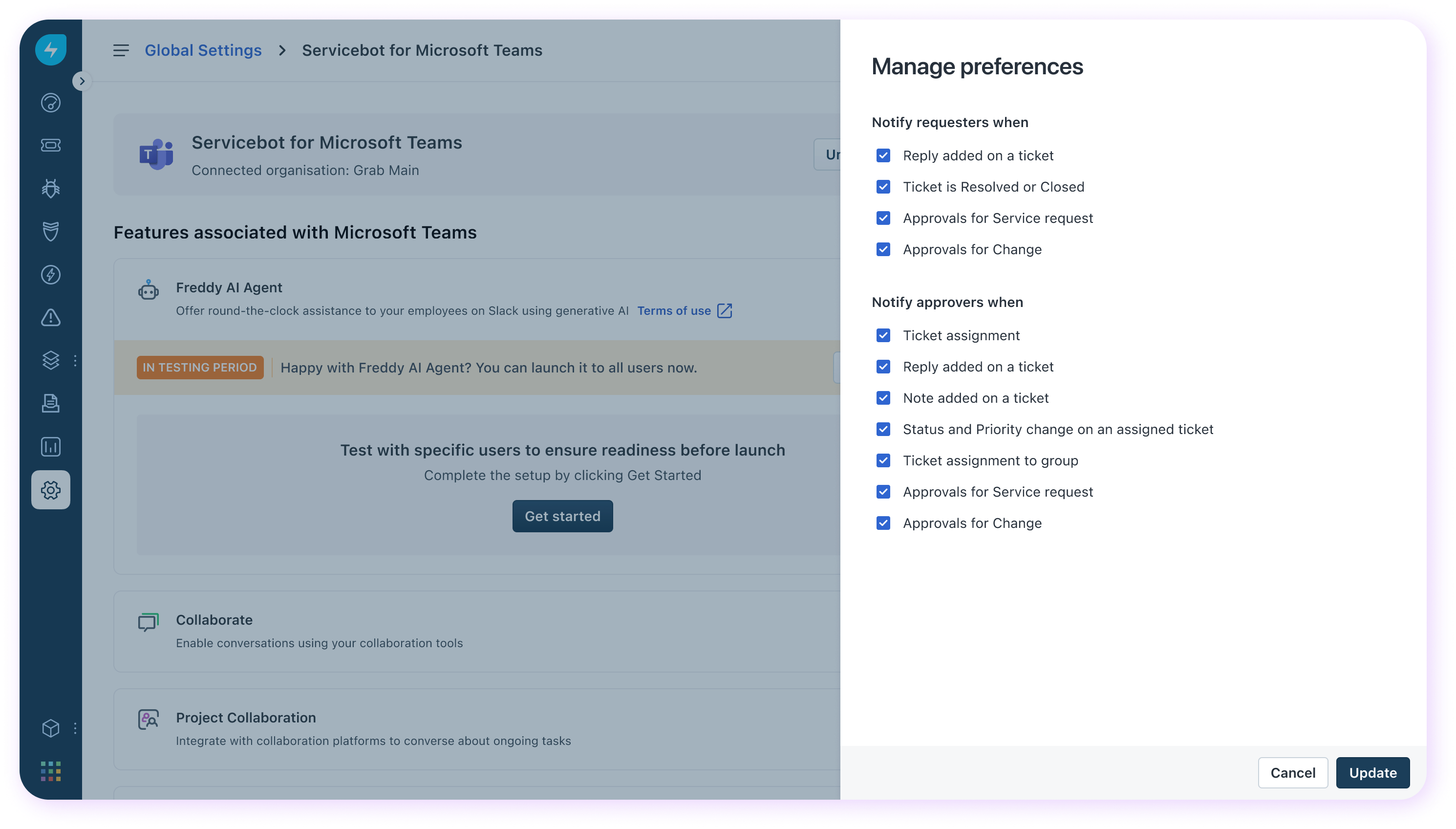Open the Alerts triangle icon
The image size is (1456, 829).
(x=51, y=317)
